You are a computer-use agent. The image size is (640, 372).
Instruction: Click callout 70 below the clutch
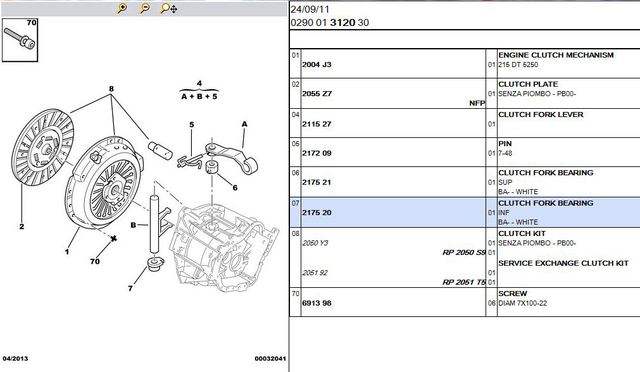[x=95, y=261]
